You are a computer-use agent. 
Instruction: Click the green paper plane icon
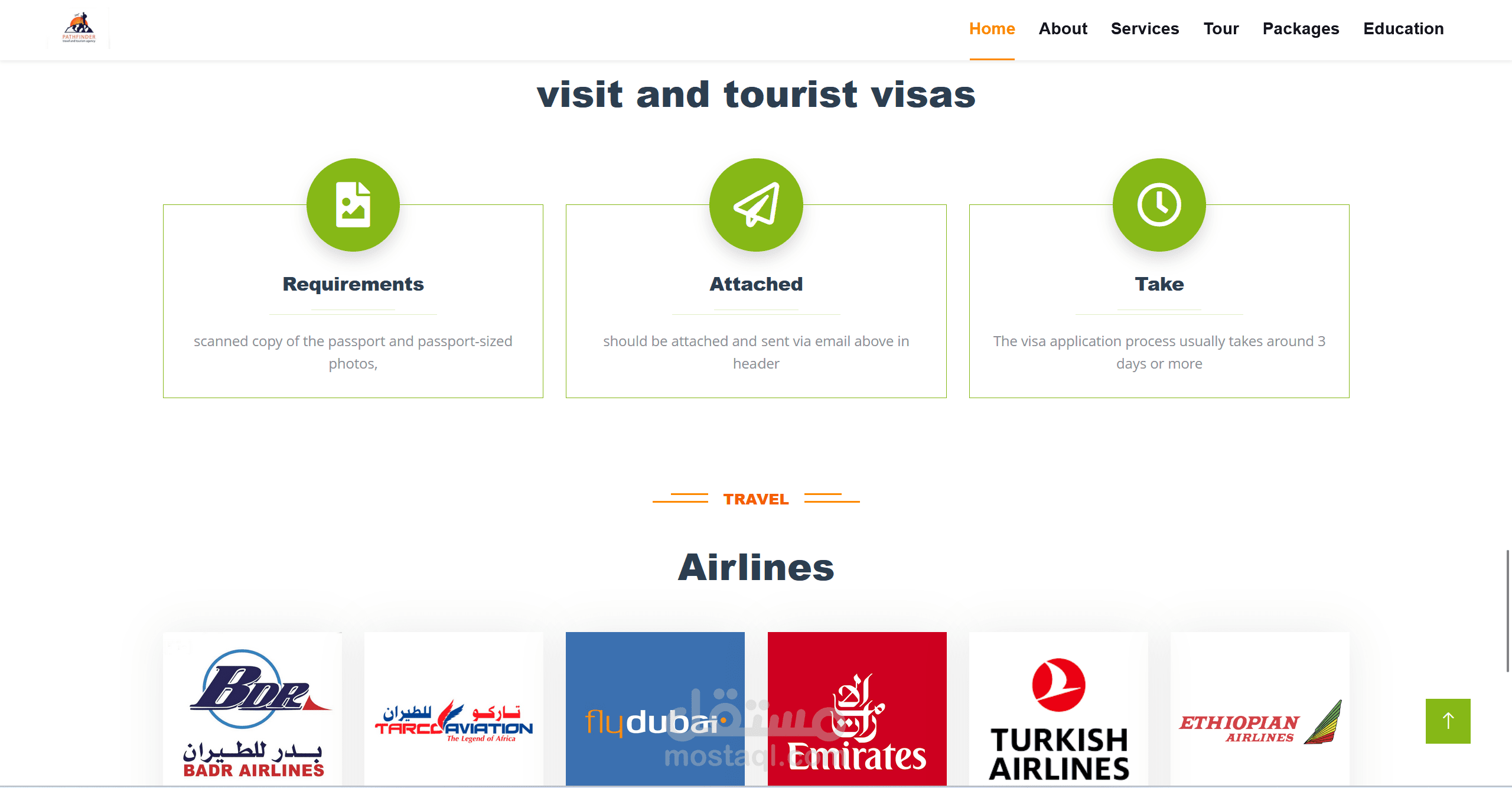click(x=756, y=205)
